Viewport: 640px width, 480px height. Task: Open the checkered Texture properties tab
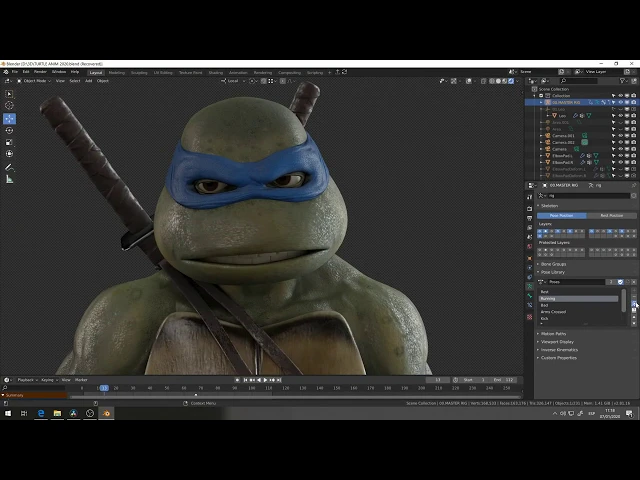(x=529, y=317)
